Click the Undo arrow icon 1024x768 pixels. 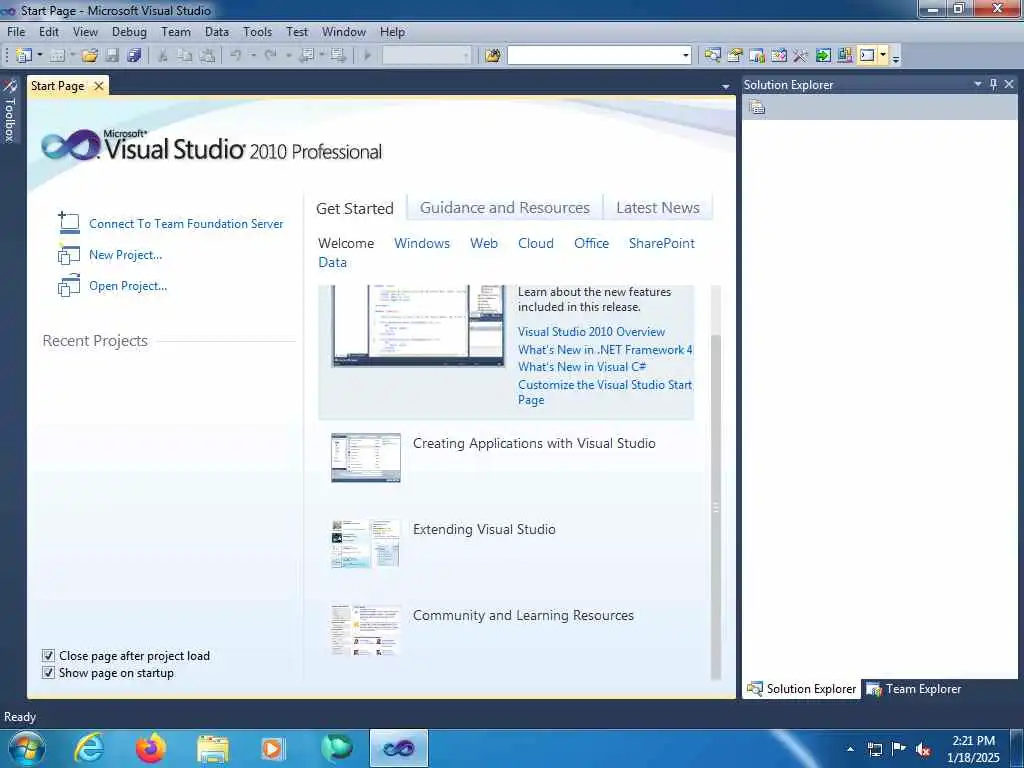point(236,56)
